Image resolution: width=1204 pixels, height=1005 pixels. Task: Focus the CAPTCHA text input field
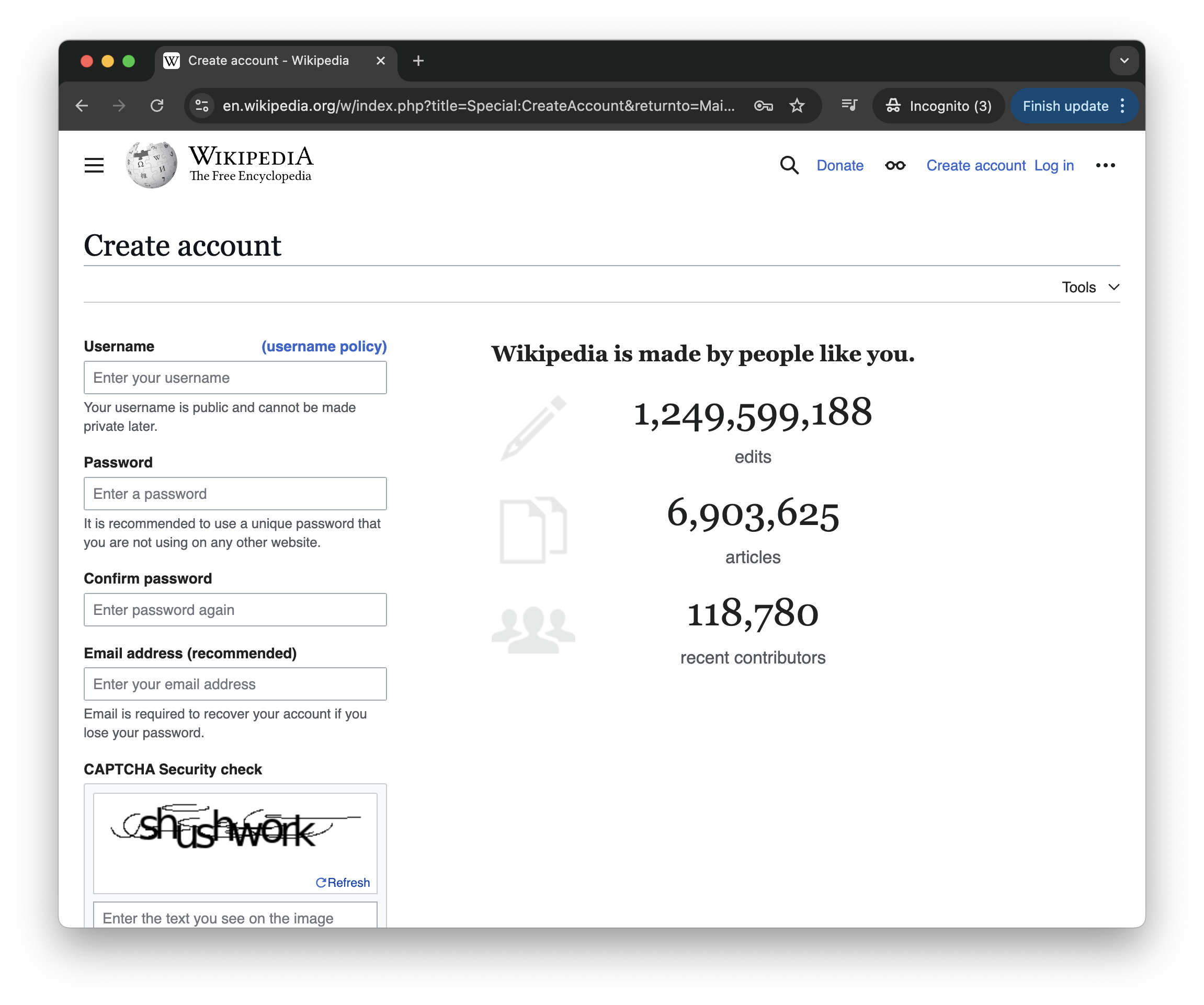235,916
